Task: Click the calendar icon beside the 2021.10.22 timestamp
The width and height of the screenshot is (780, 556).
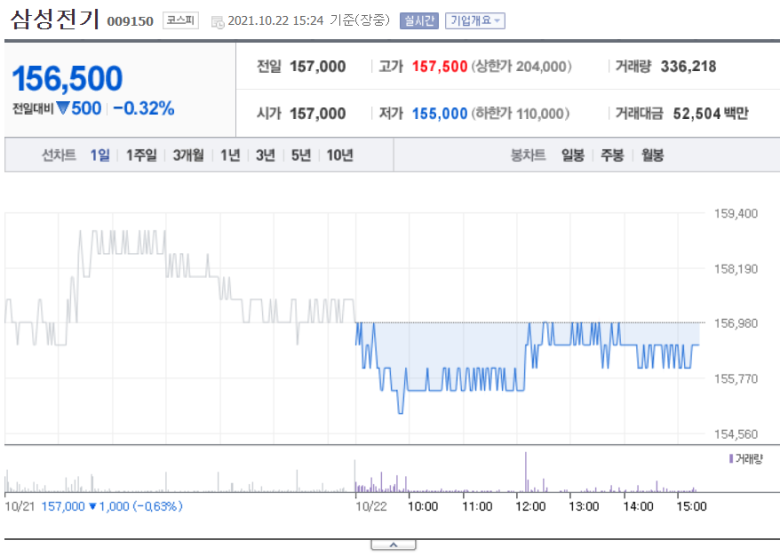Action: pyautogui.click(x=217, y=22)
